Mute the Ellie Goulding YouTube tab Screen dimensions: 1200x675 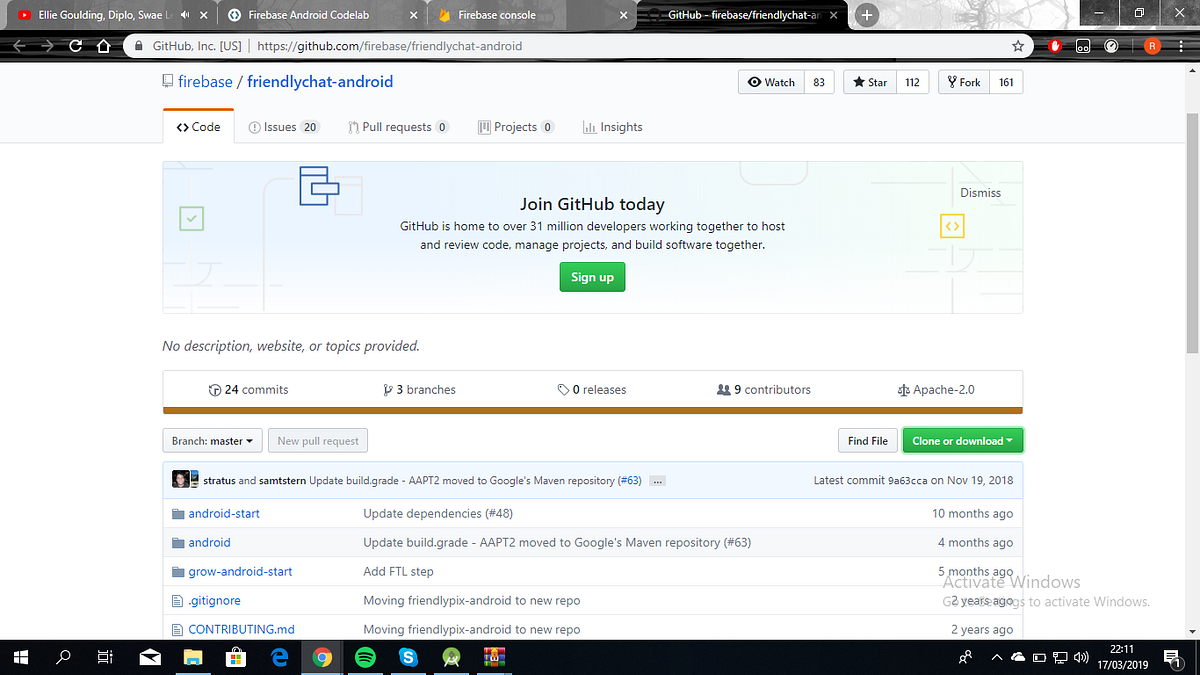184,14
